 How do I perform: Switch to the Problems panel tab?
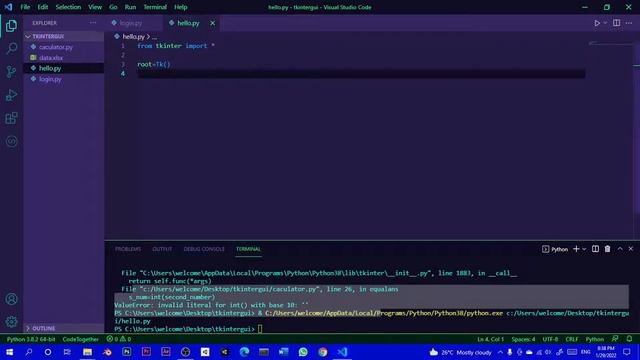pyautogui.click(x=128, y=249)
